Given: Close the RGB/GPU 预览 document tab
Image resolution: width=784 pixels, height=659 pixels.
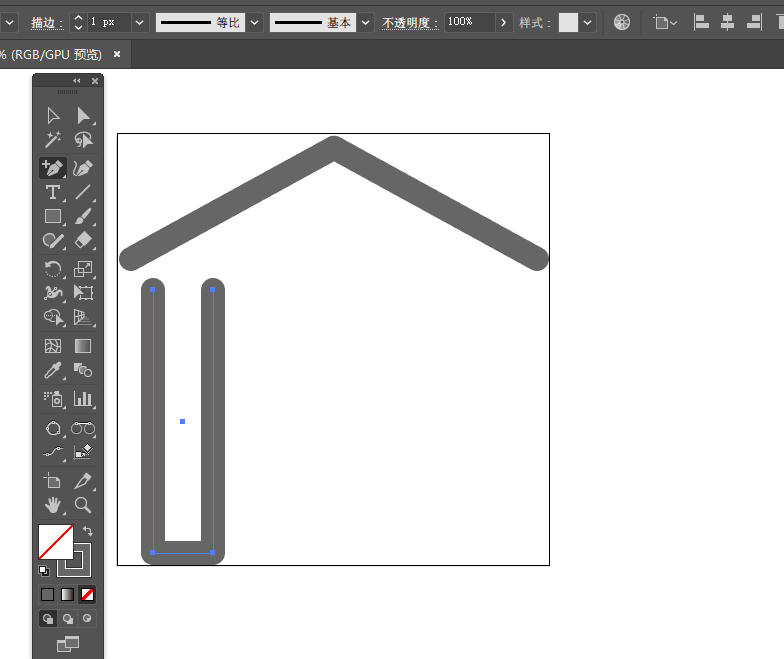Looking at the screenshot, I should [x=116, y=55].
